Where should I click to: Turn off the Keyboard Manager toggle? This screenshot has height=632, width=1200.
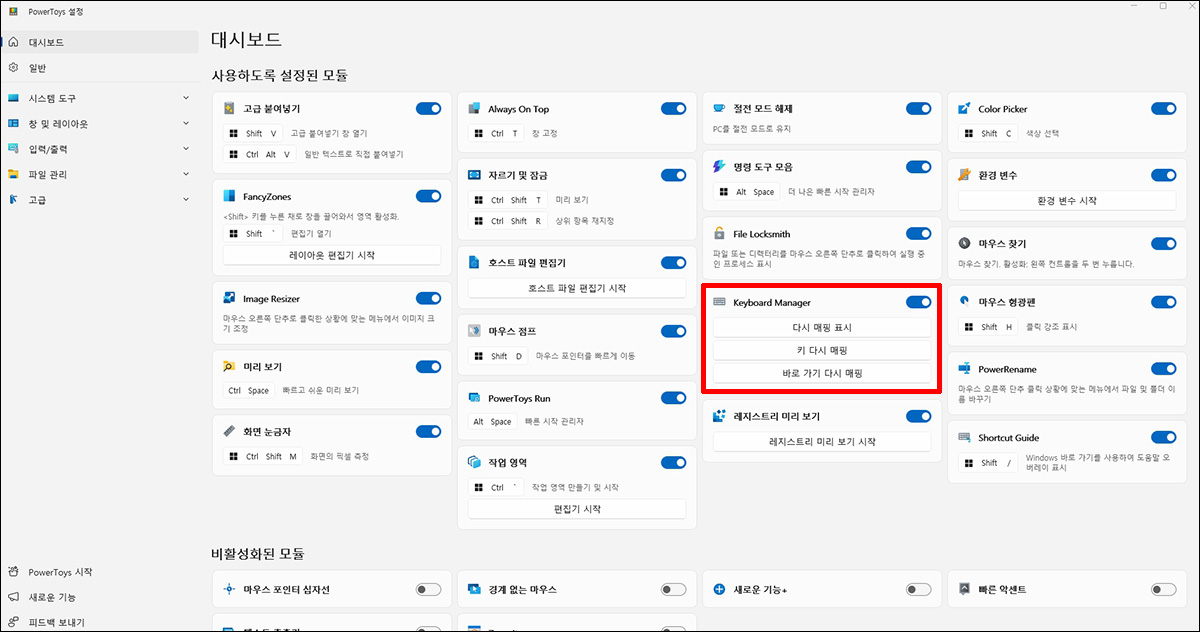click(x=918, y=302)
